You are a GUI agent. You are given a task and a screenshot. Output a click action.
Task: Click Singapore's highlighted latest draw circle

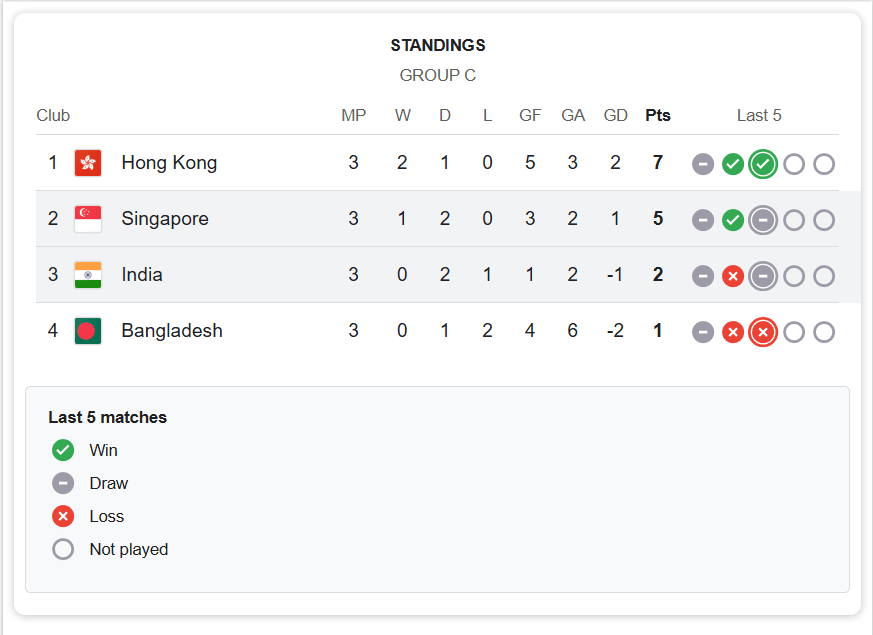pos(763,220)
